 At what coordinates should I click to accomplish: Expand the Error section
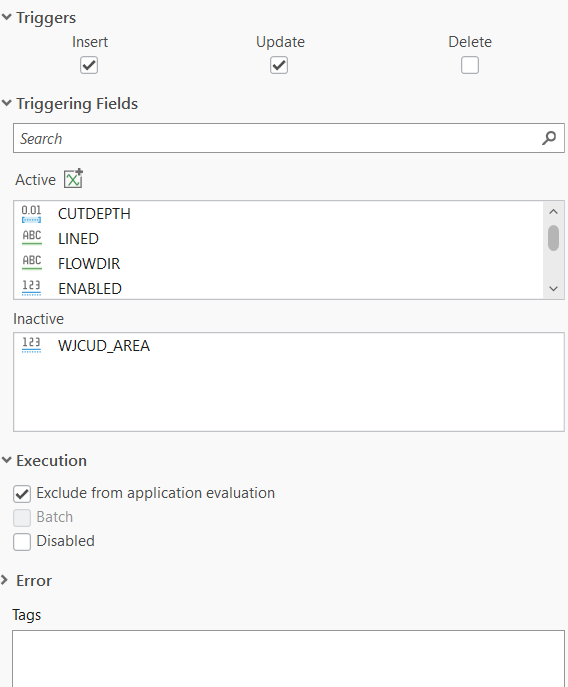5,580
